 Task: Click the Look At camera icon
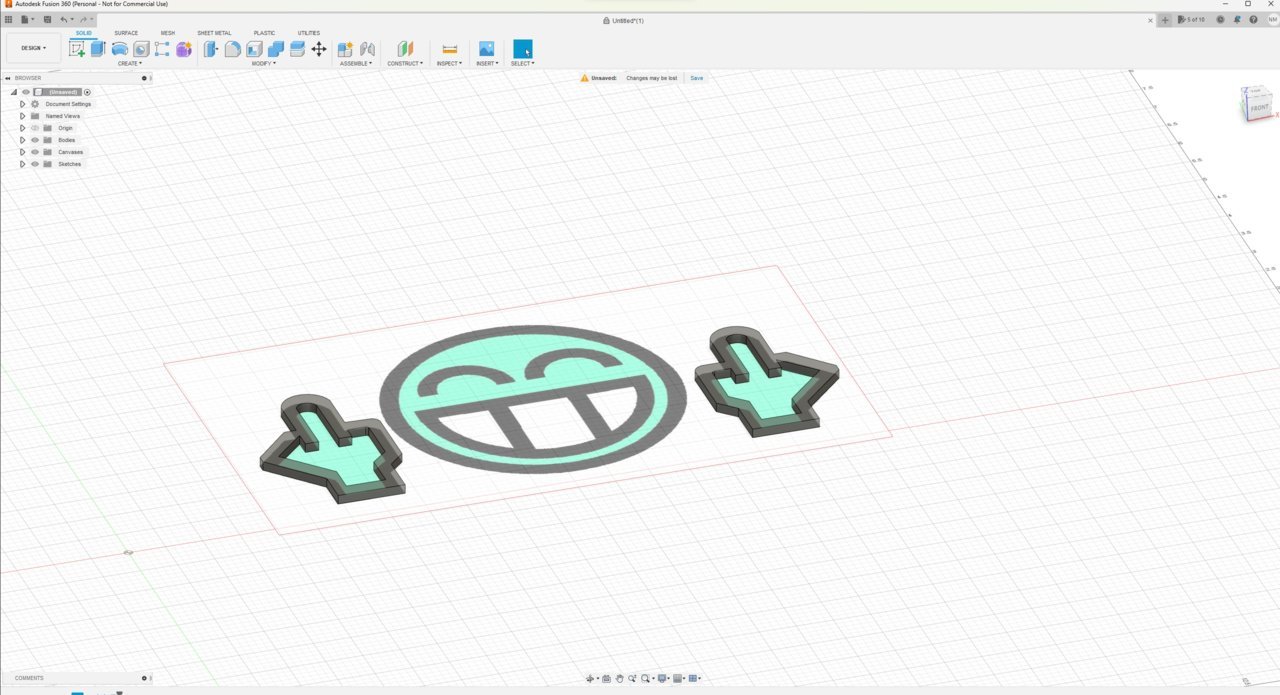(607, 678)
